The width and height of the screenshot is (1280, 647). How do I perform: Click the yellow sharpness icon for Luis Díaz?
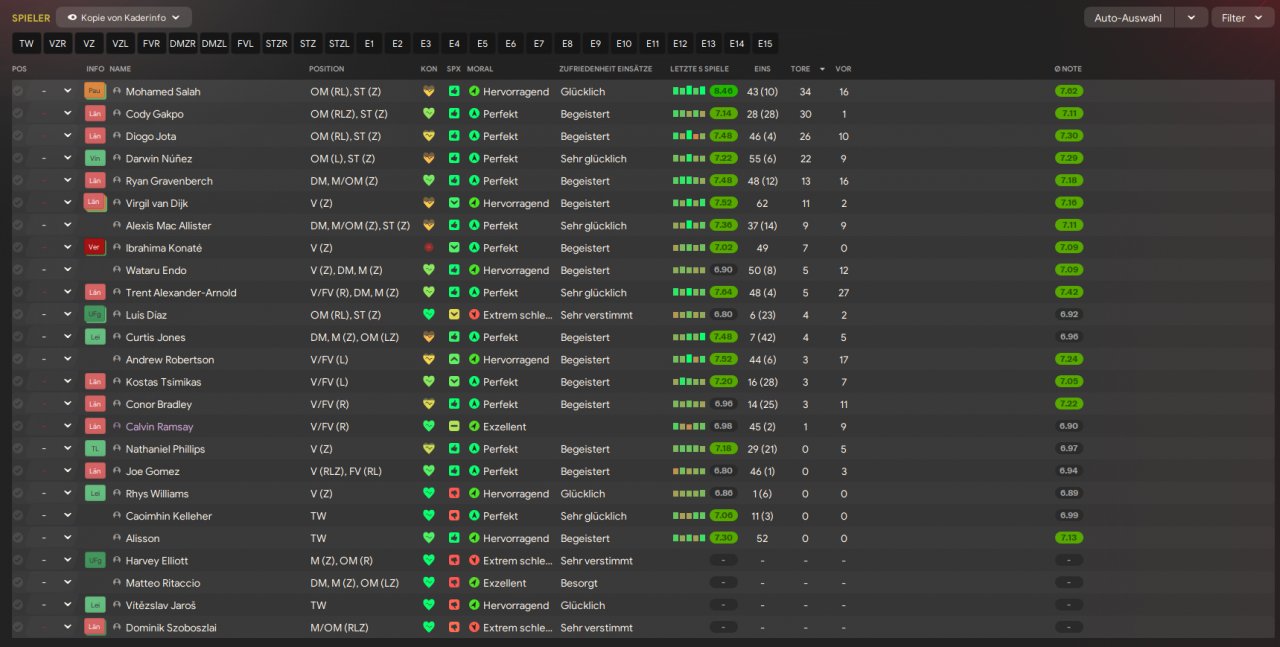coord(454,315)
